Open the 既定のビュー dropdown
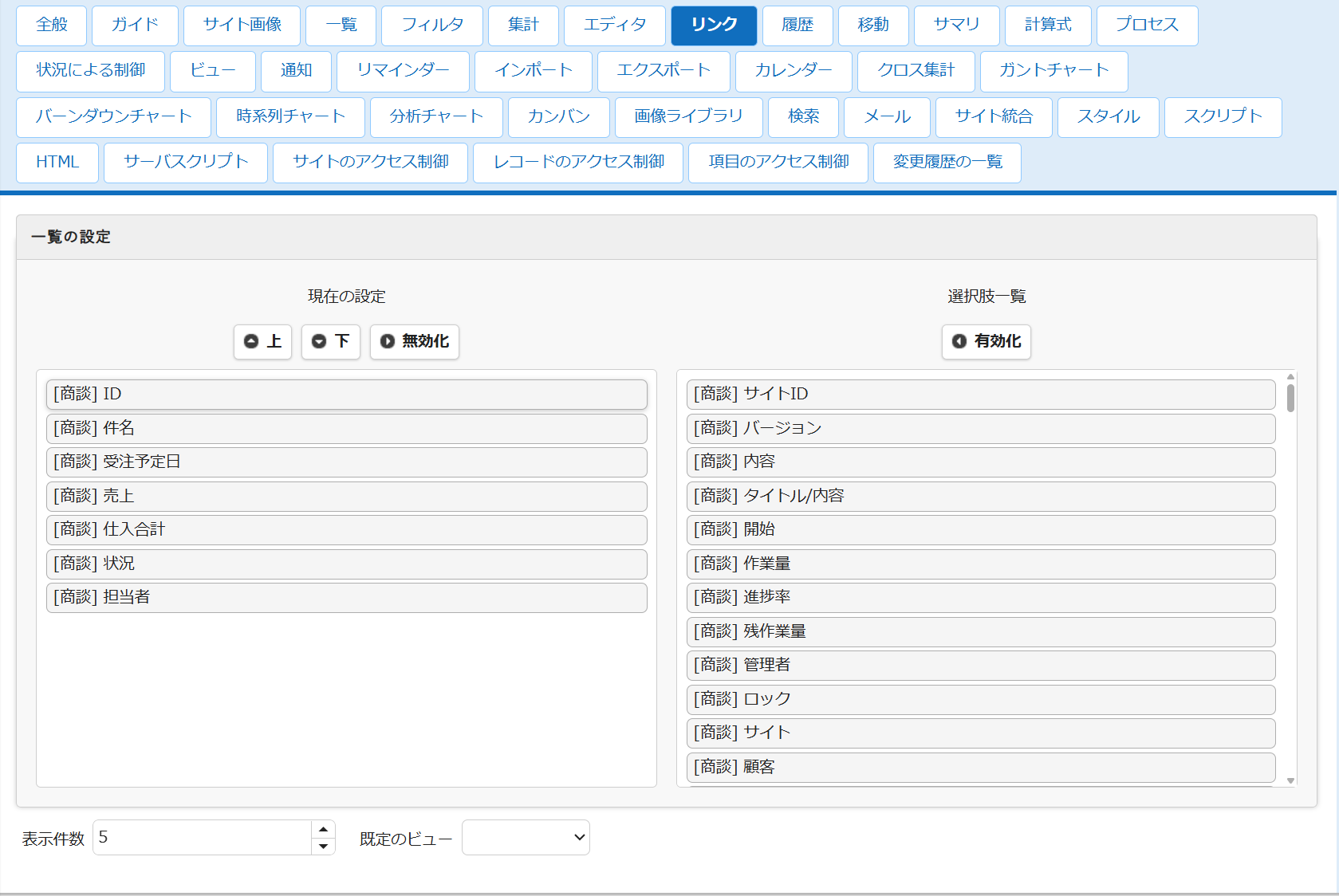The height and width of the screenshot is (896, 1339). (x=526, y=837)
